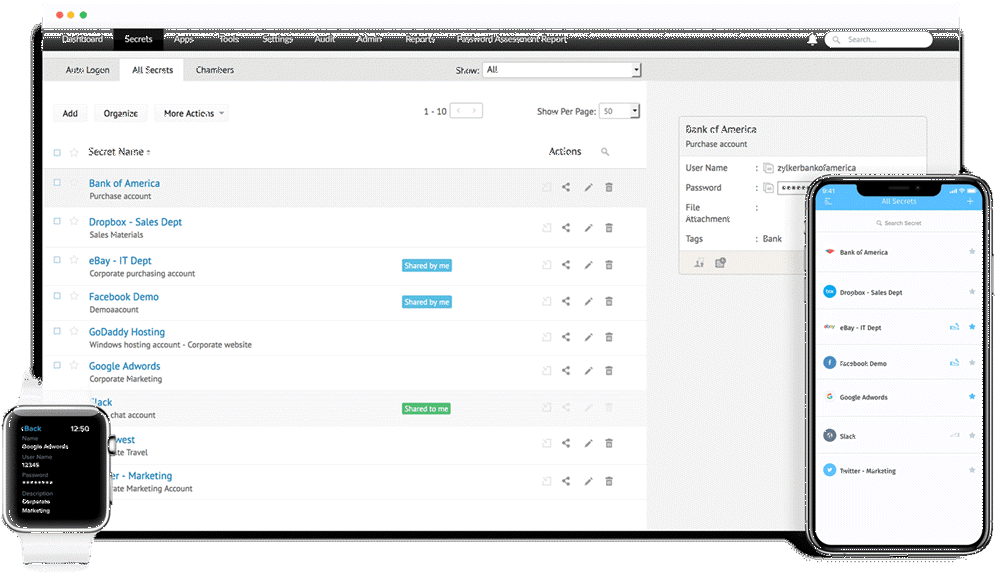Share the Google Adwords secret
1000x573 pixels.
(566, 370)
